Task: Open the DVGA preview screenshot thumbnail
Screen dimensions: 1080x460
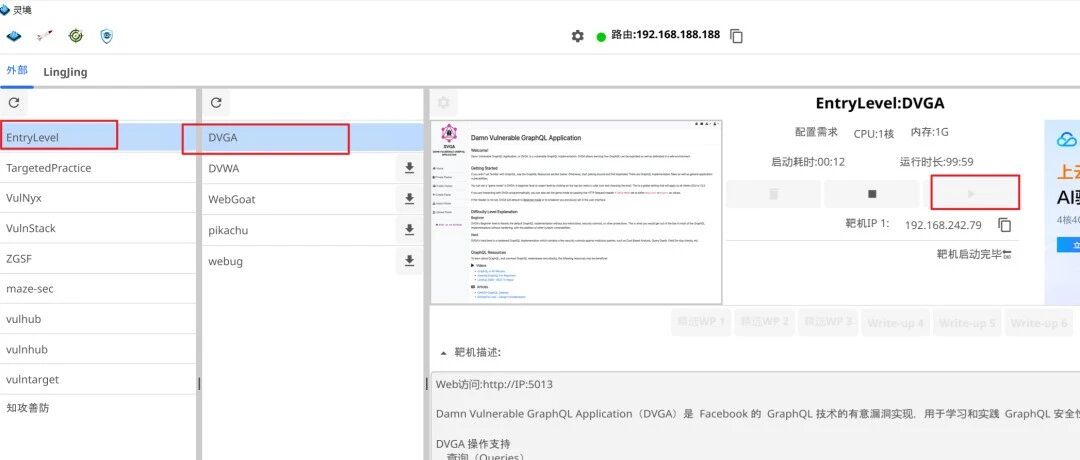Action: 576,212
